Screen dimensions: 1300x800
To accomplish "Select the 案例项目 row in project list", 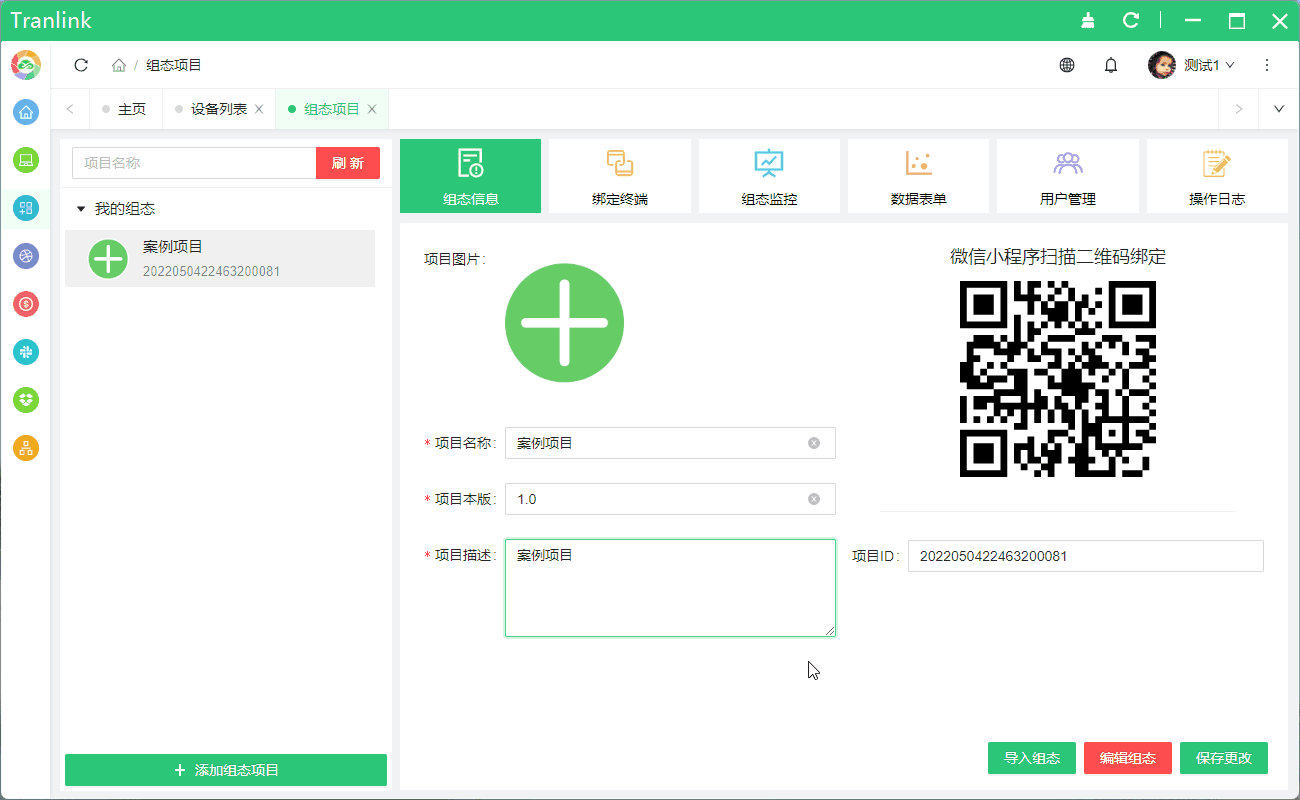I will click(x=220, y=259).
